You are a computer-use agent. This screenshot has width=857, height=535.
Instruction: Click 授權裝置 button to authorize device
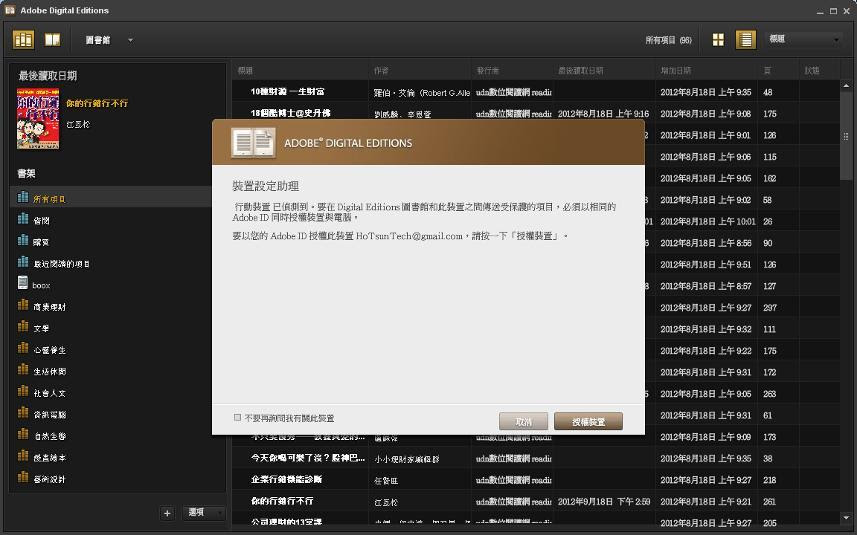point(588,421)
